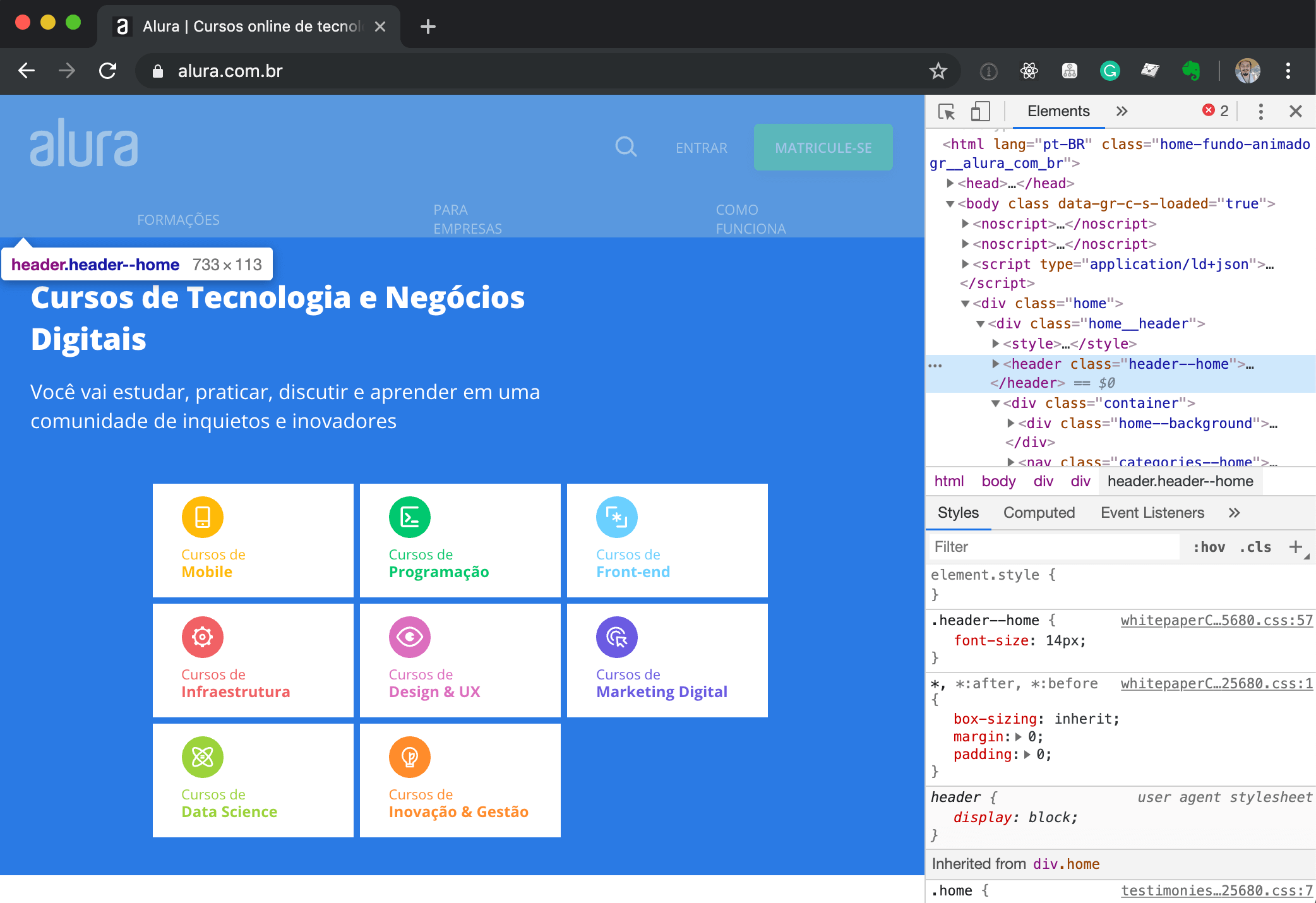Click the site search magnifier icon
The width and height of the screenshot is (1316, 903).
pos(626,147)
